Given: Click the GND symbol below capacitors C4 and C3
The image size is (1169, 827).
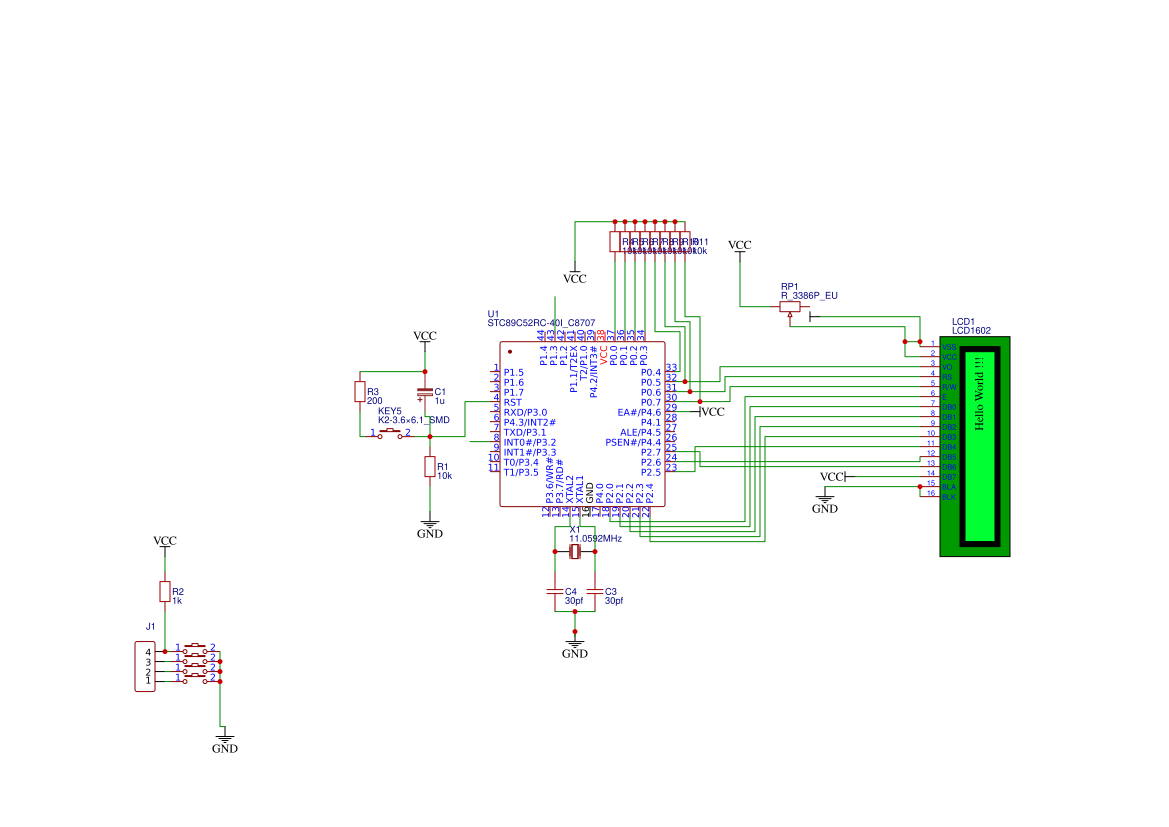Looking at the screenshot, I should [575, 649].
